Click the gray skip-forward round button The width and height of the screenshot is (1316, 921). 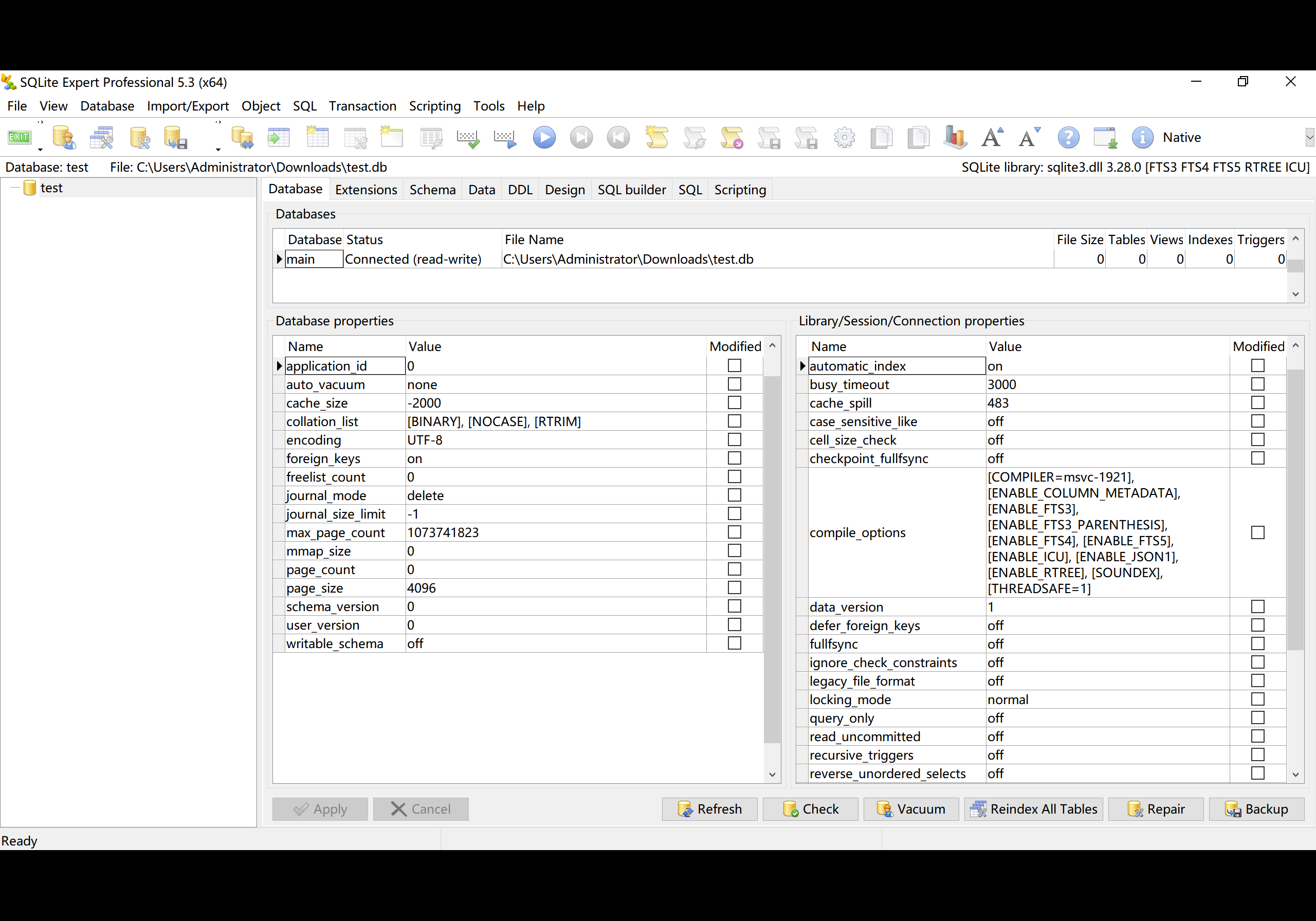coord(581,138)
